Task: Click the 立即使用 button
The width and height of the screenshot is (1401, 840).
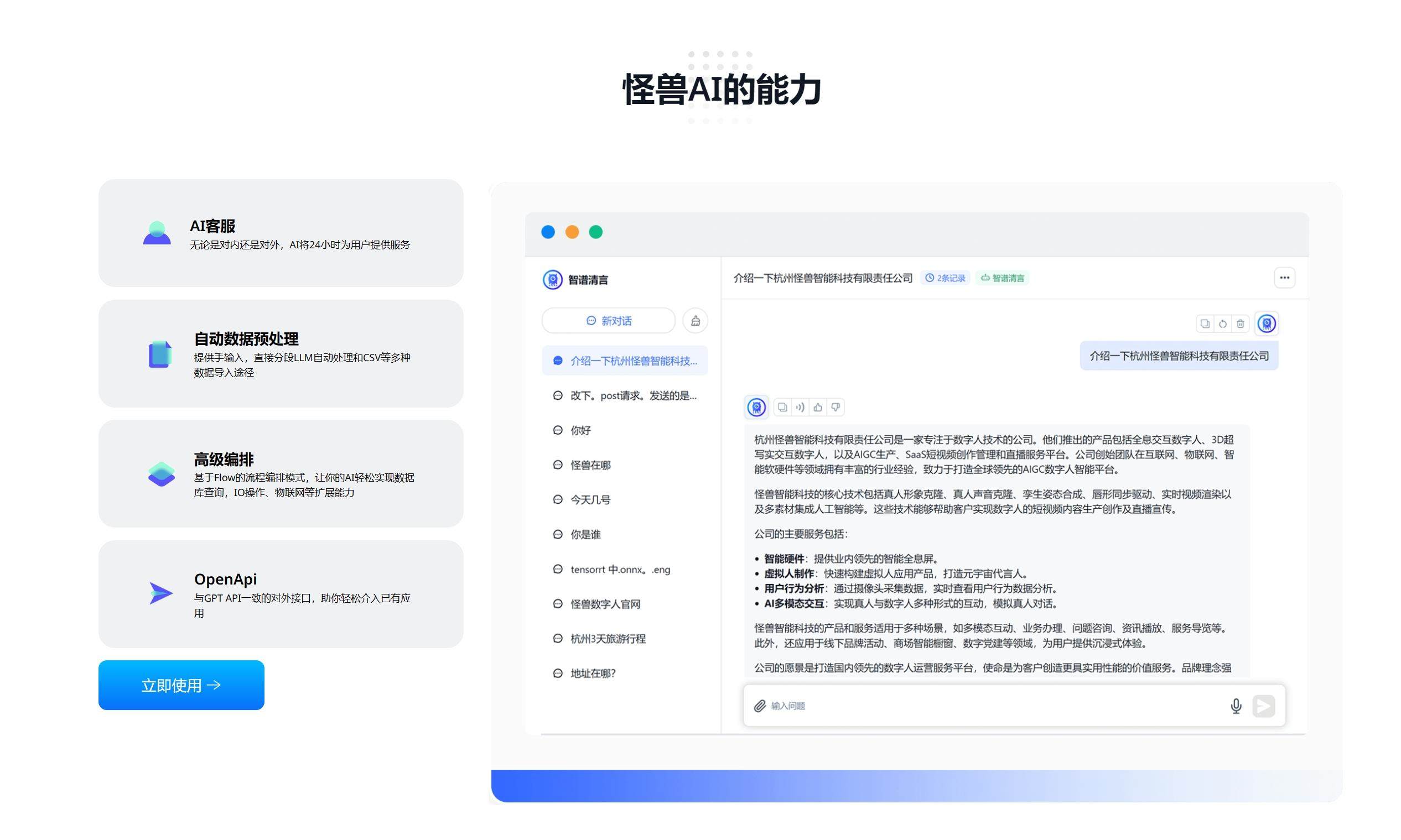Action: (x=181, y=685)
